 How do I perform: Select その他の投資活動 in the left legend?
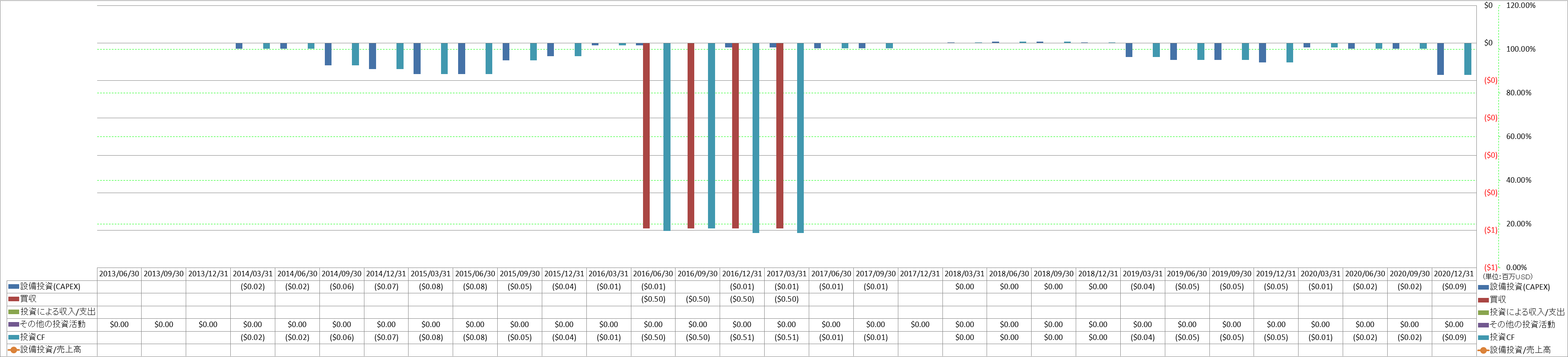pos(53,324)
